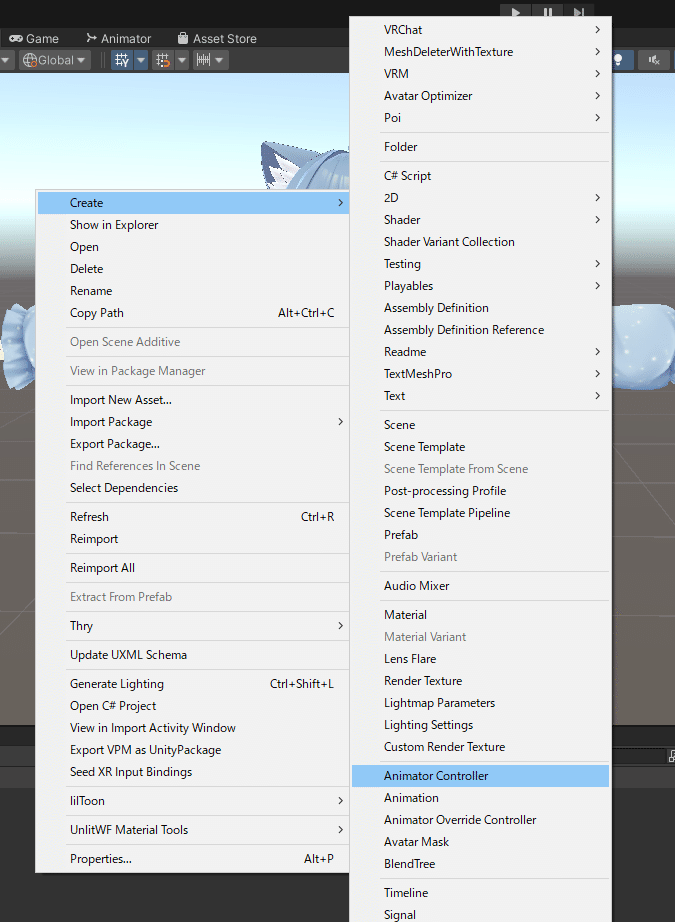Choose Lighting Settings entry

click(480, 725)
